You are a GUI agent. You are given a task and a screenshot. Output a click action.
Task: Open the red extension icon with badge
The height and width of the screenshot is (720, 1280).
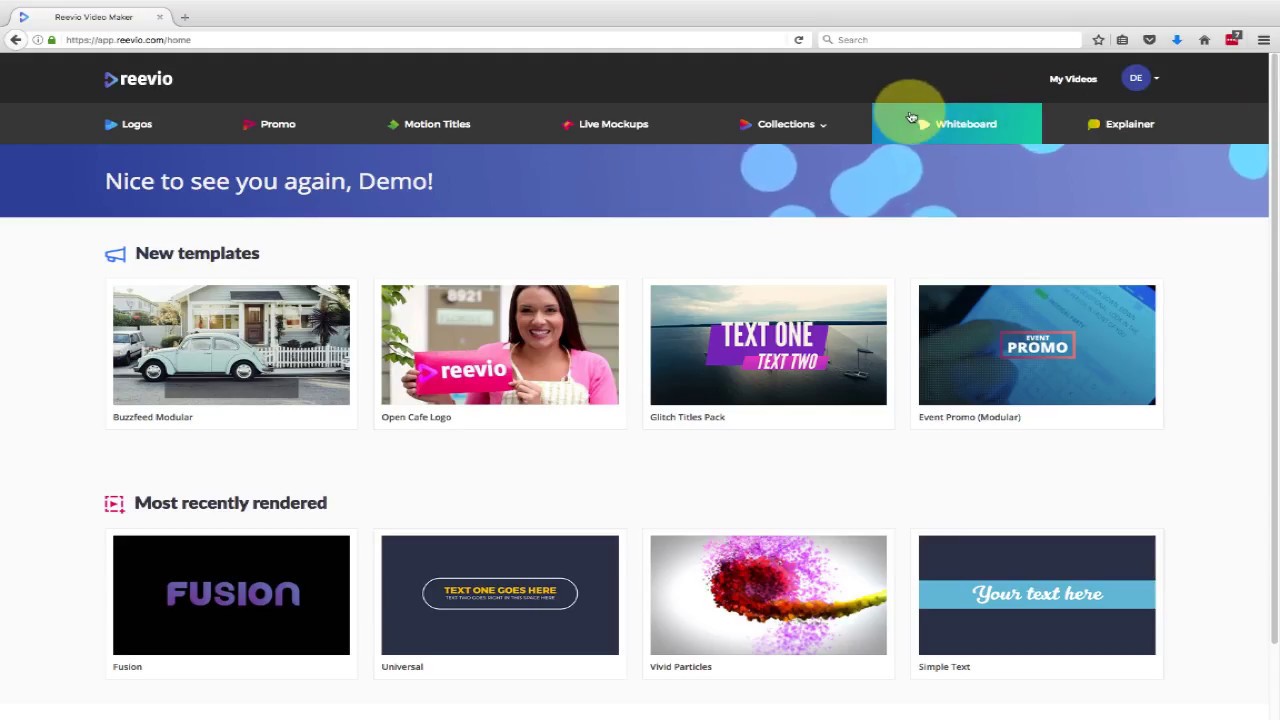click(x=1233, y=39)
